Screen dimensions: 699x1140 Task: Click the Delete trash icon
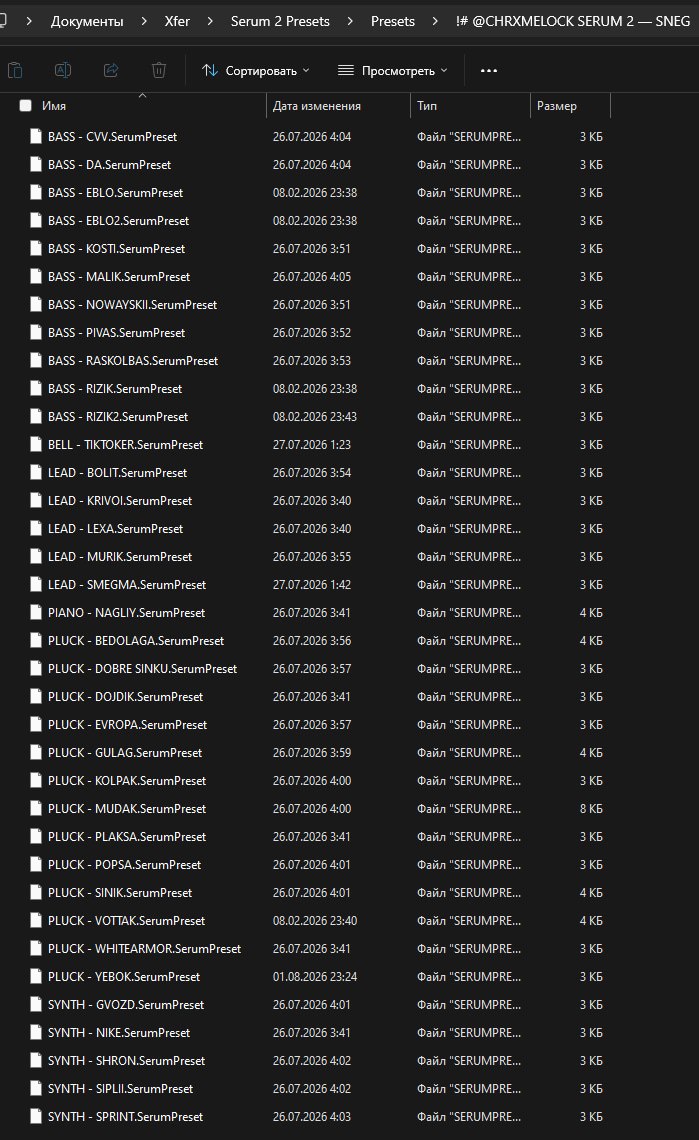click(x=159, y=71)
